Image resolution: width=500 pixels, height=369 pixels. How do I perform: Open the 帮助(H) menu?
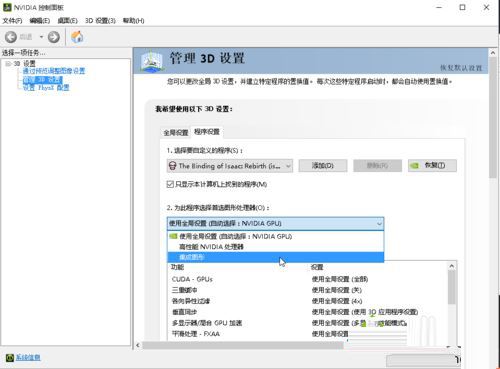[x=133, y=21]
